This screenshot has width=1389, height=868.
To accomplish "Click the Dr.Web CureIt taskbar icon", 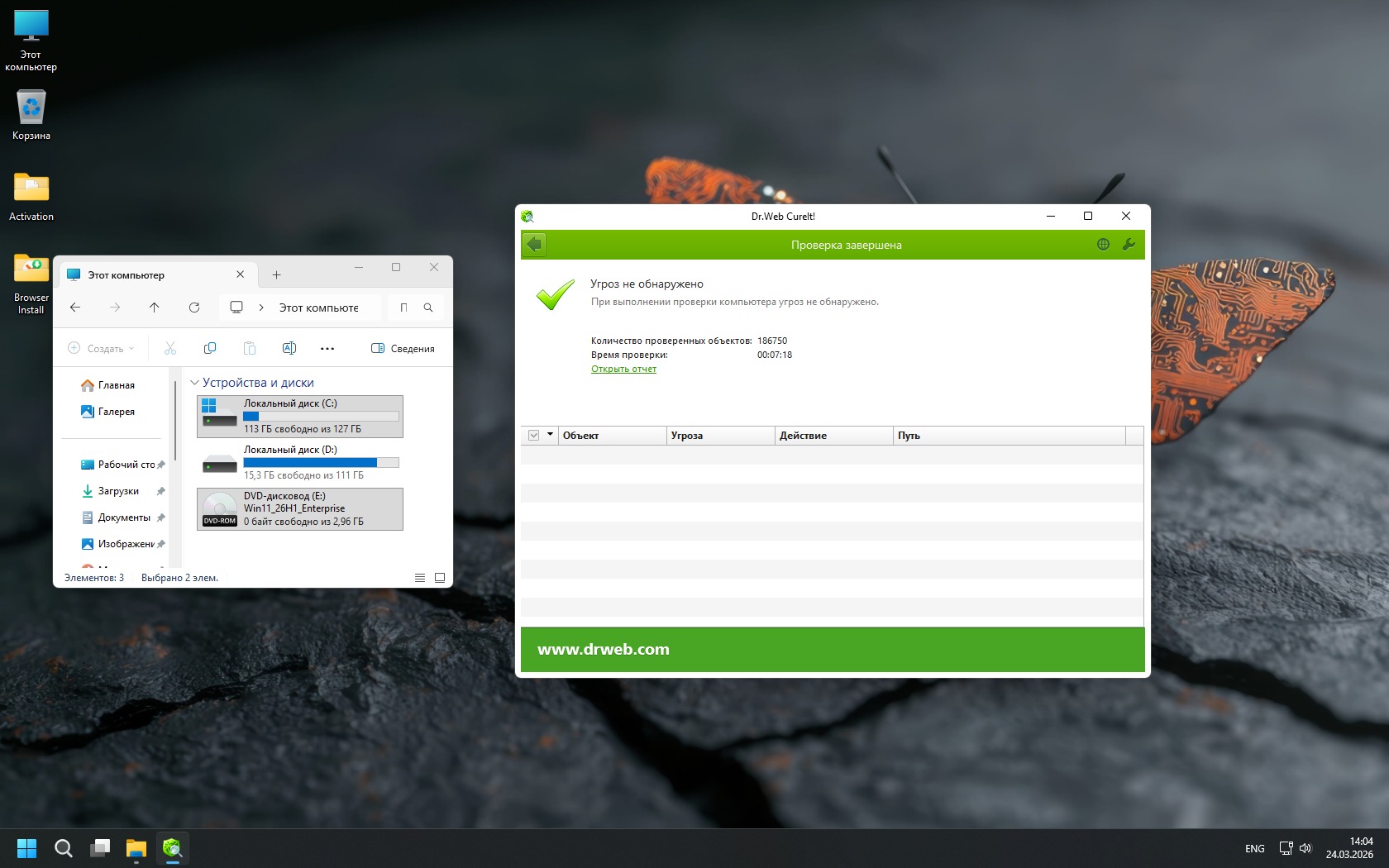I will pyautogui.click(x=172, y=848).
